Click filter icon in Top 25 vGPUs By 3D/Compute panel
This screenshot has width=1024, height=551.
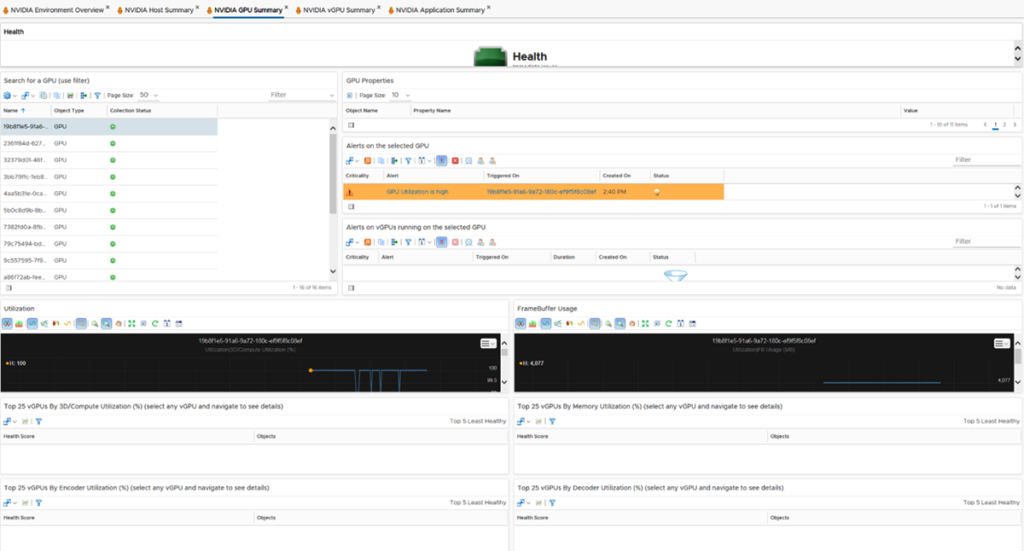tap(39, 422)
